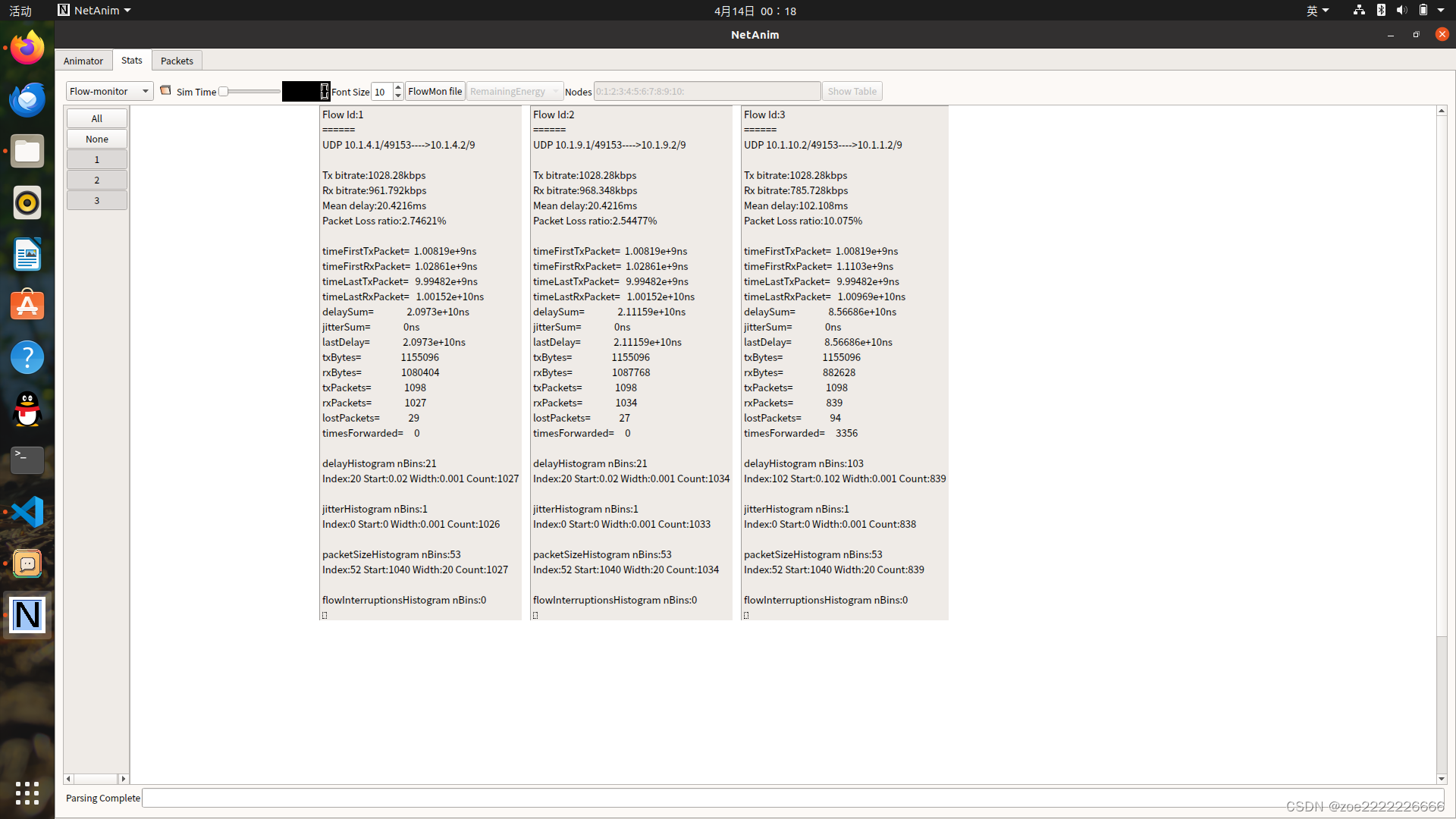Open LibreOffice Writer from the dock
The image size is (1456, 819).
pyautogui.click(x=27, y=254)
